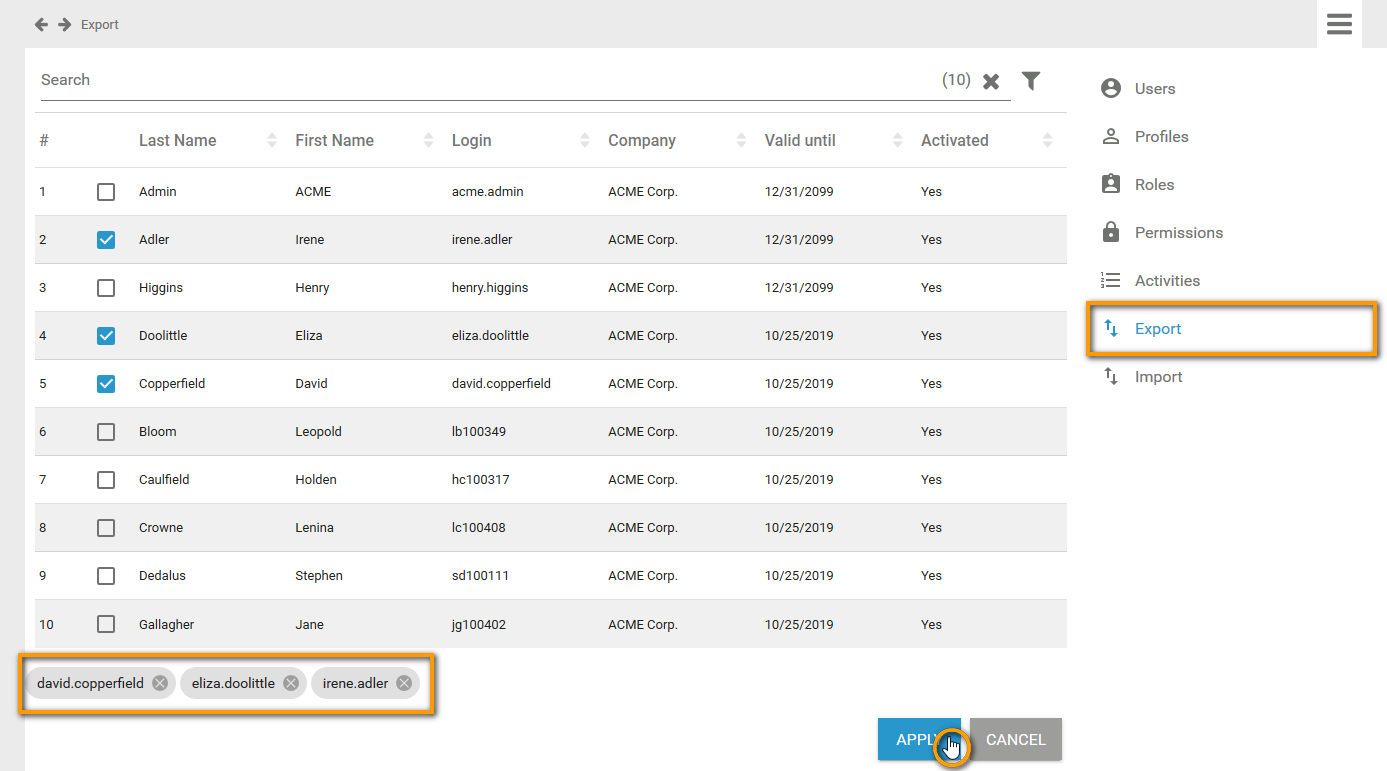
Task: Open the filter funnel icon
Action: point(1031,81)
